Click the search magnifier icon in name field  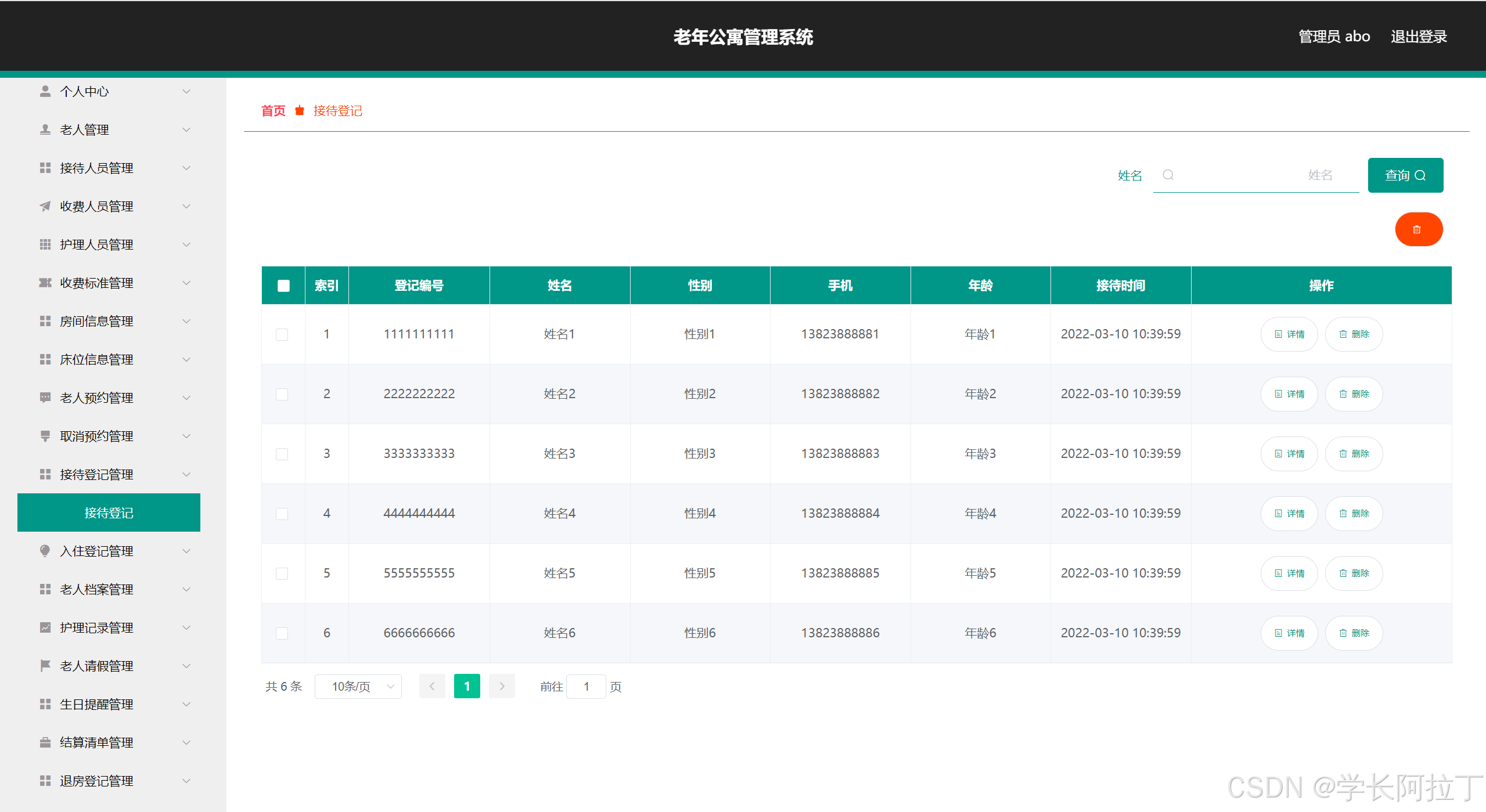click(1168, 175)
